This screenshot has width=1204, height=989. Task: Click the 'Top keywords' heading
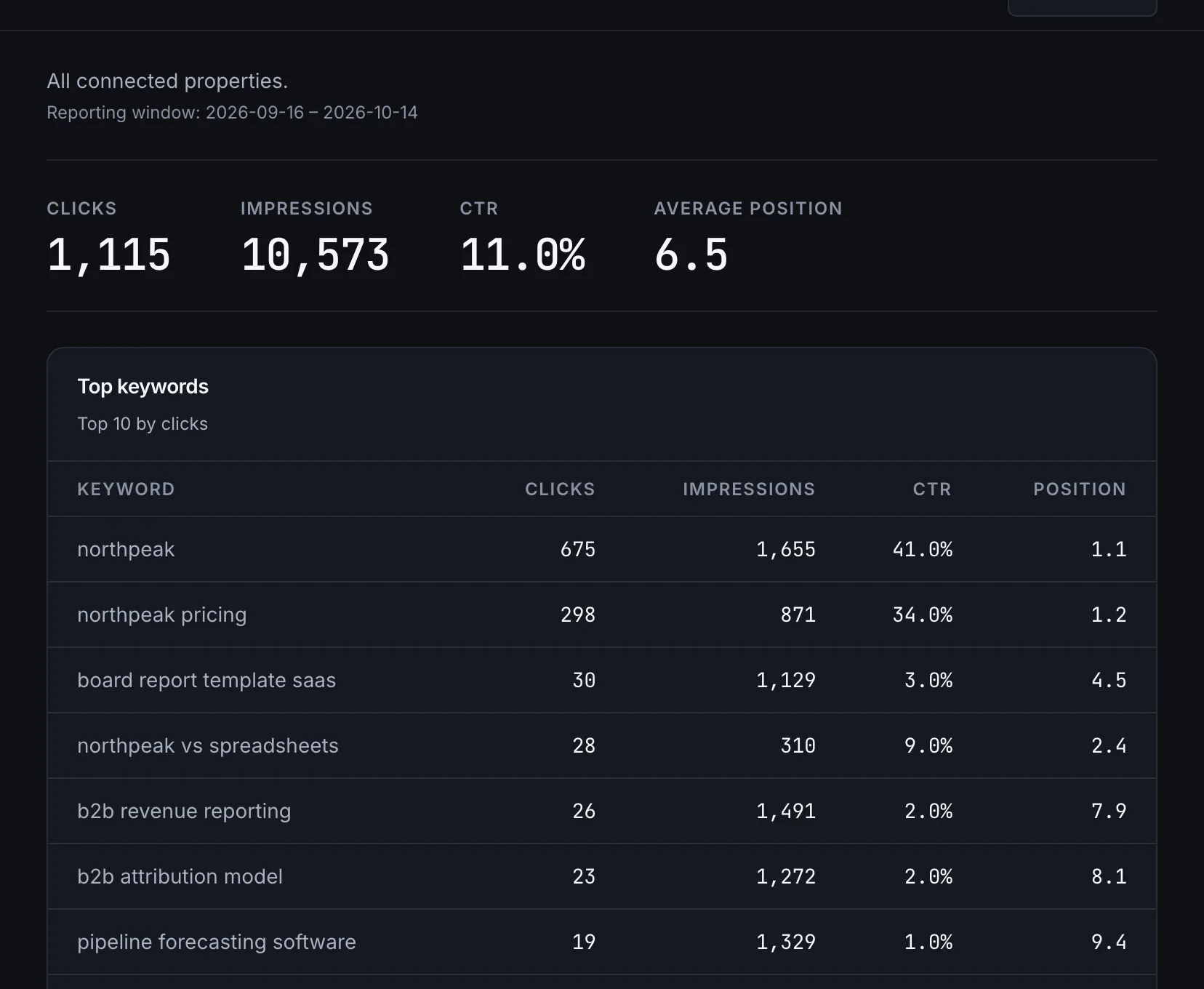click(143, 386)
